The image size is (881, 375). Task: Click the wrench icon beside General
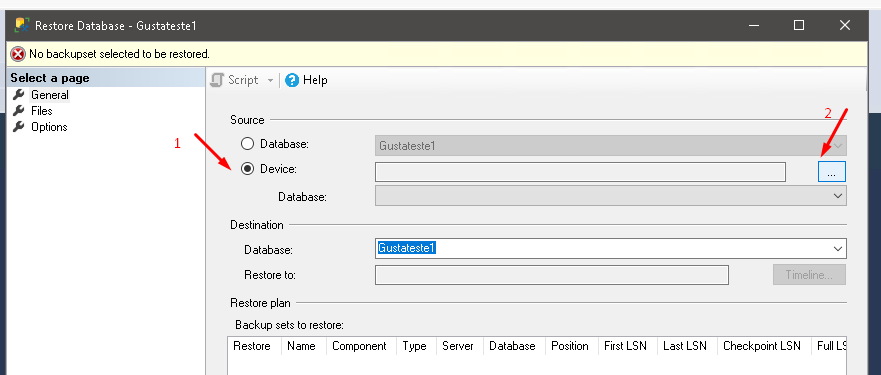tap(19, 94)
